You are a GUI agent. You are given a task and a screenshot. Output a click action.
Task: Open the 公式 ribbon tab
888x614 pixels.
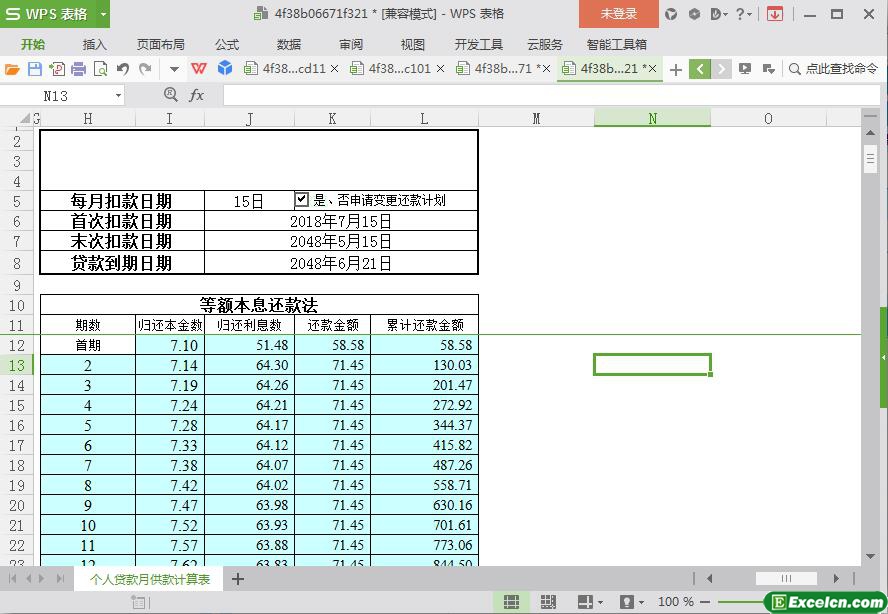[227, 44]
